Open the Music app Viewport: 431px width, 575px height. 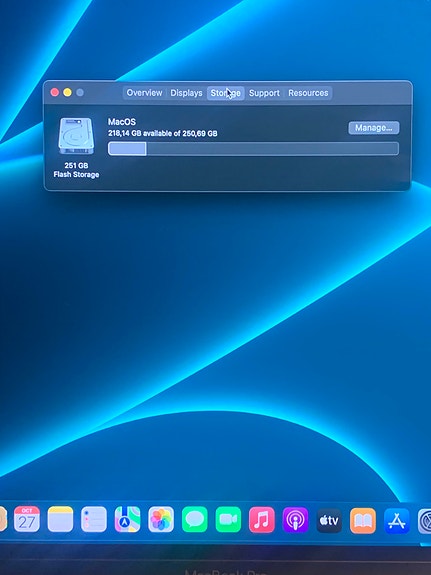(x=262, y=519)
